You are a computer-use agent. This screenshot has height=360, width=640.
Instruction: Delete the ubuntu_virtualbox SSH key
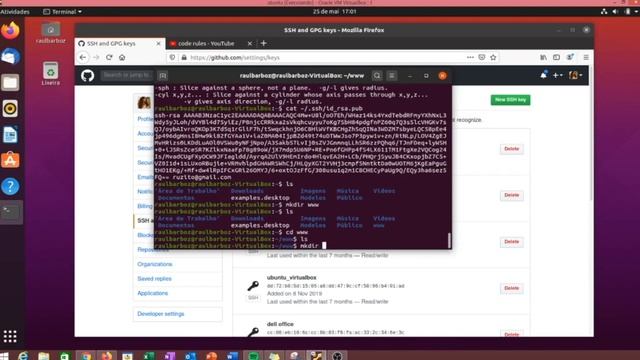tap(511, 288)
